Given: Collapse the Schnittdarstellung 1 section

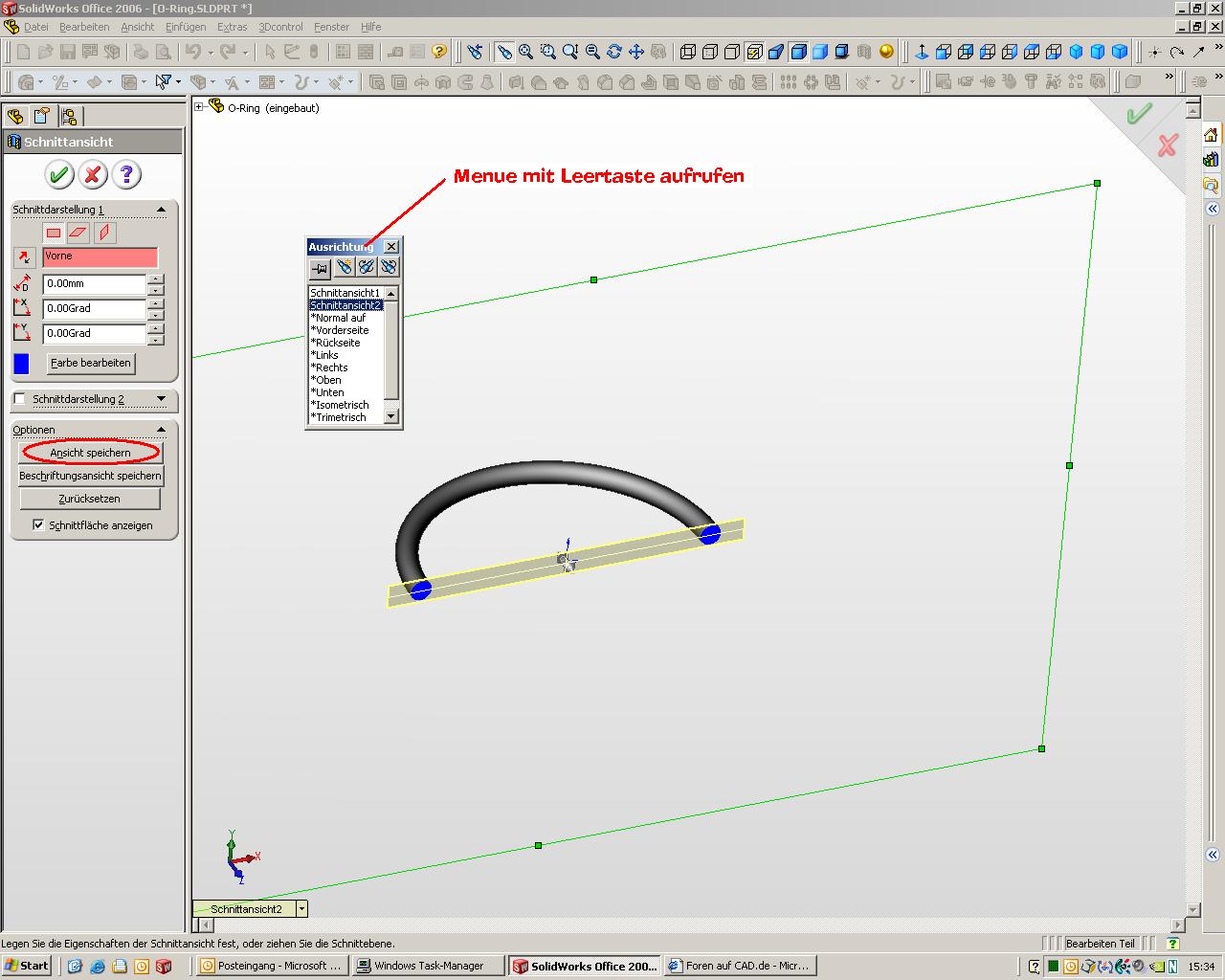Looking at the screenshot, I should tap(161, 210).
